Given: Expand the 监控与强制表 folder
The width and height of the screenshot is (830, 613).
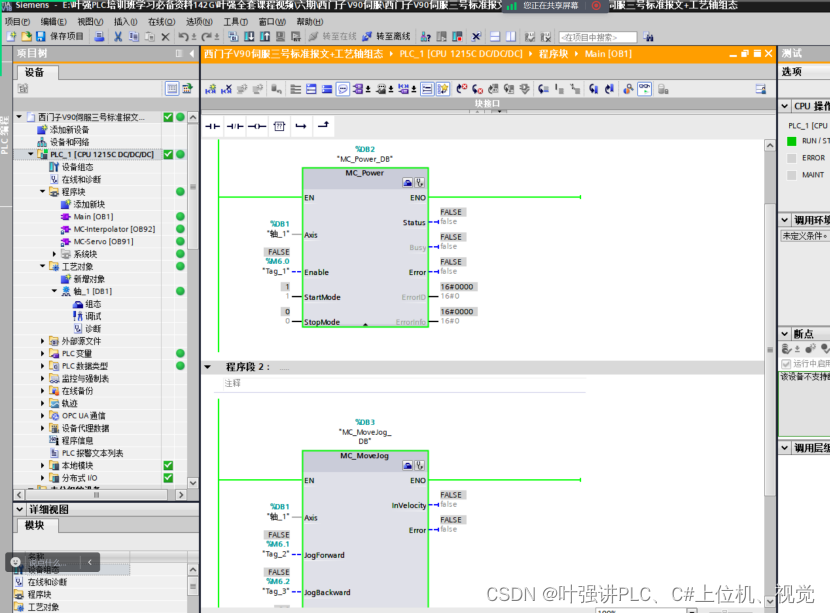Looking at the screenshot, I should pos(42,378).
